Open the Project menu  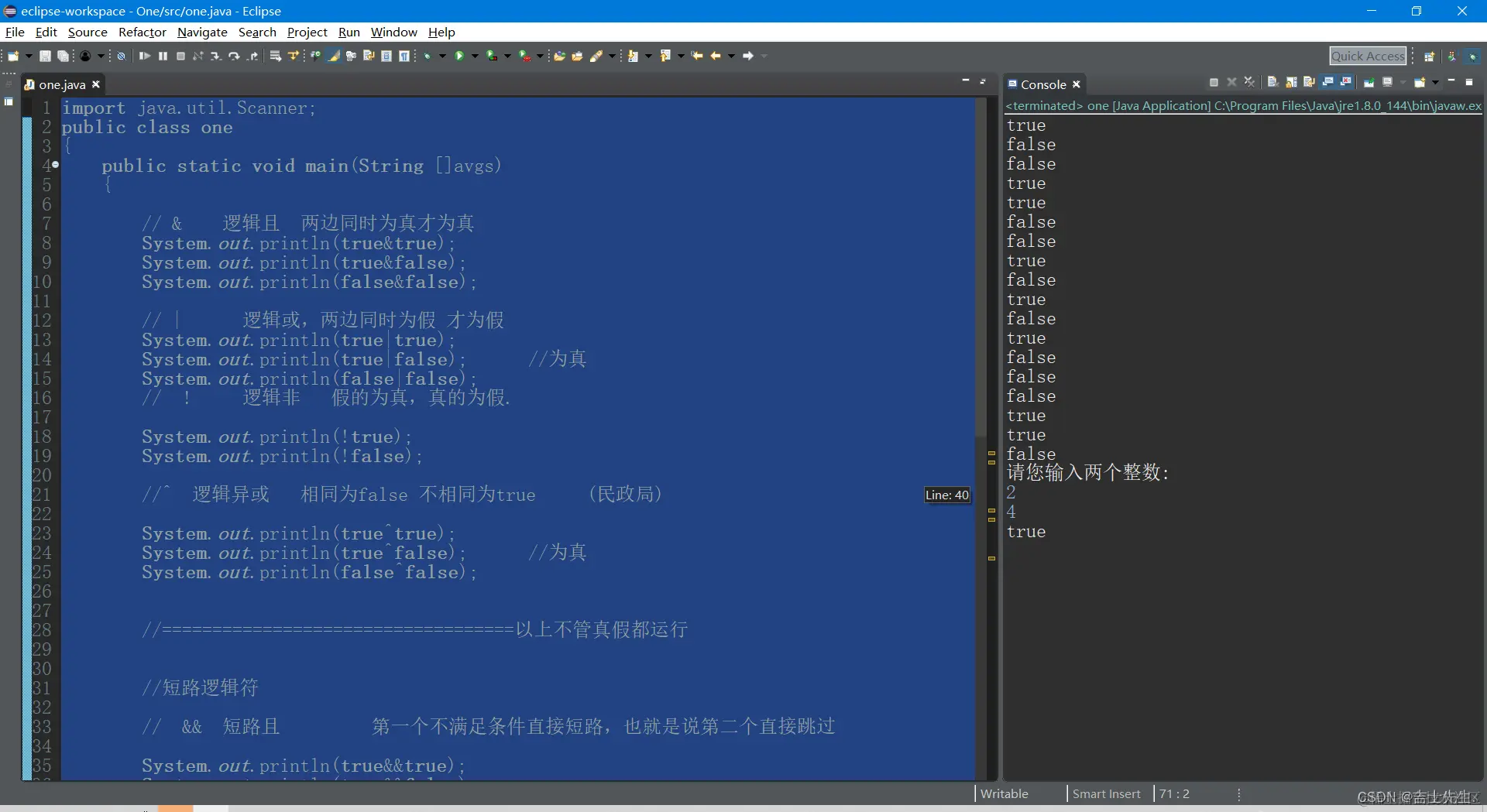(x=307, y=32)
